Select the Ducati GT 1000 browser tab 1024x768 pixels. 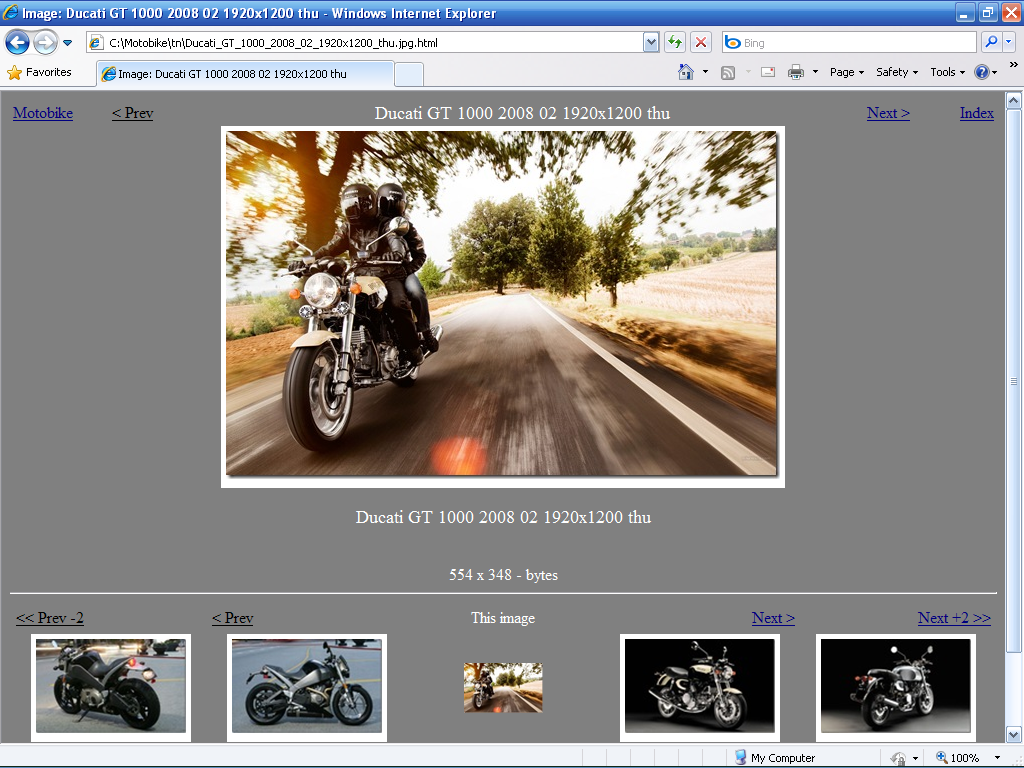[245, 74]
